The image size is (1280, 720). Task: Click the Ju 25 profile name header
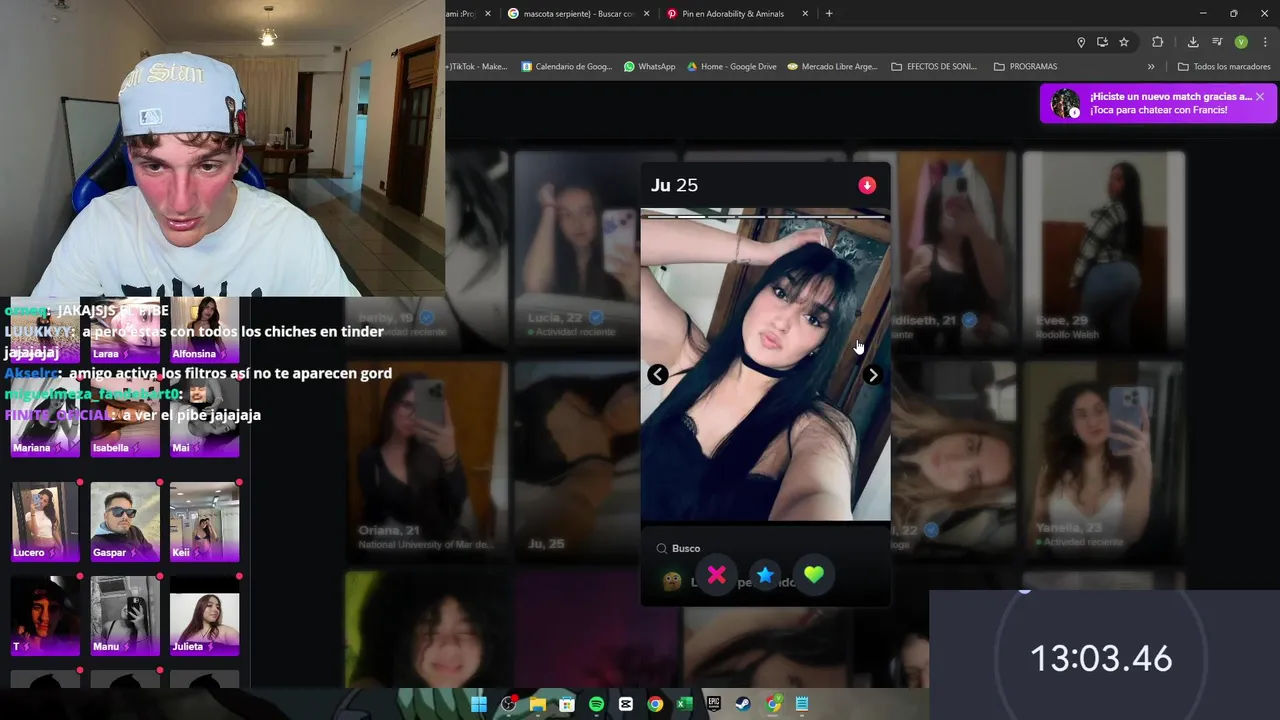click(674, 185)
